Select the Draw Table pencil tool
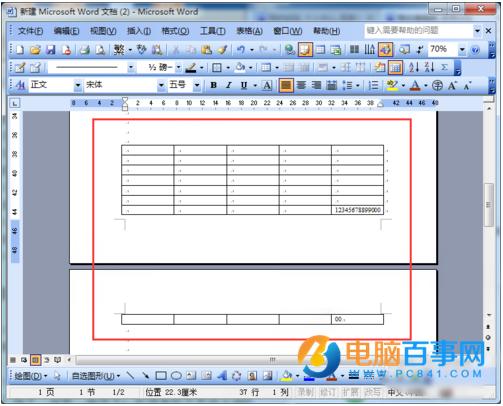The height and width of the screenshot is (406, 503). click(20, 68)
